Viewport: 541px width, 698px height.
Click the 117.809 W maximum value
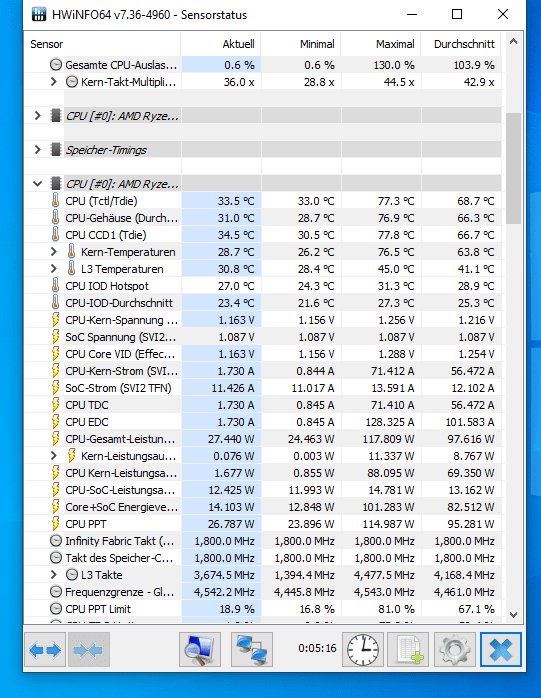pyautogui.click(x=388, y=439)
